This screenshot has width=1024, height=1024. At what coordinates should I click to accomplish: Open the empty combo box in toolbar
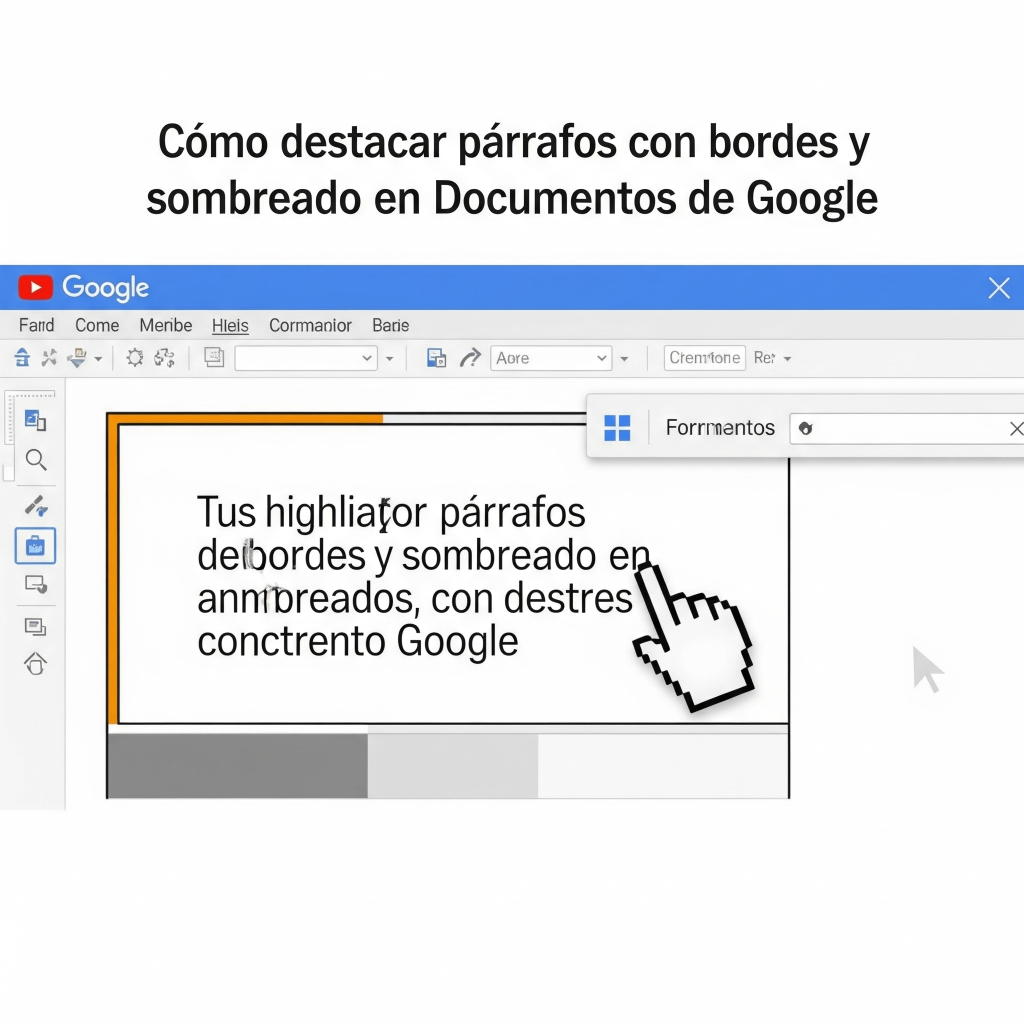coord(305,358)
